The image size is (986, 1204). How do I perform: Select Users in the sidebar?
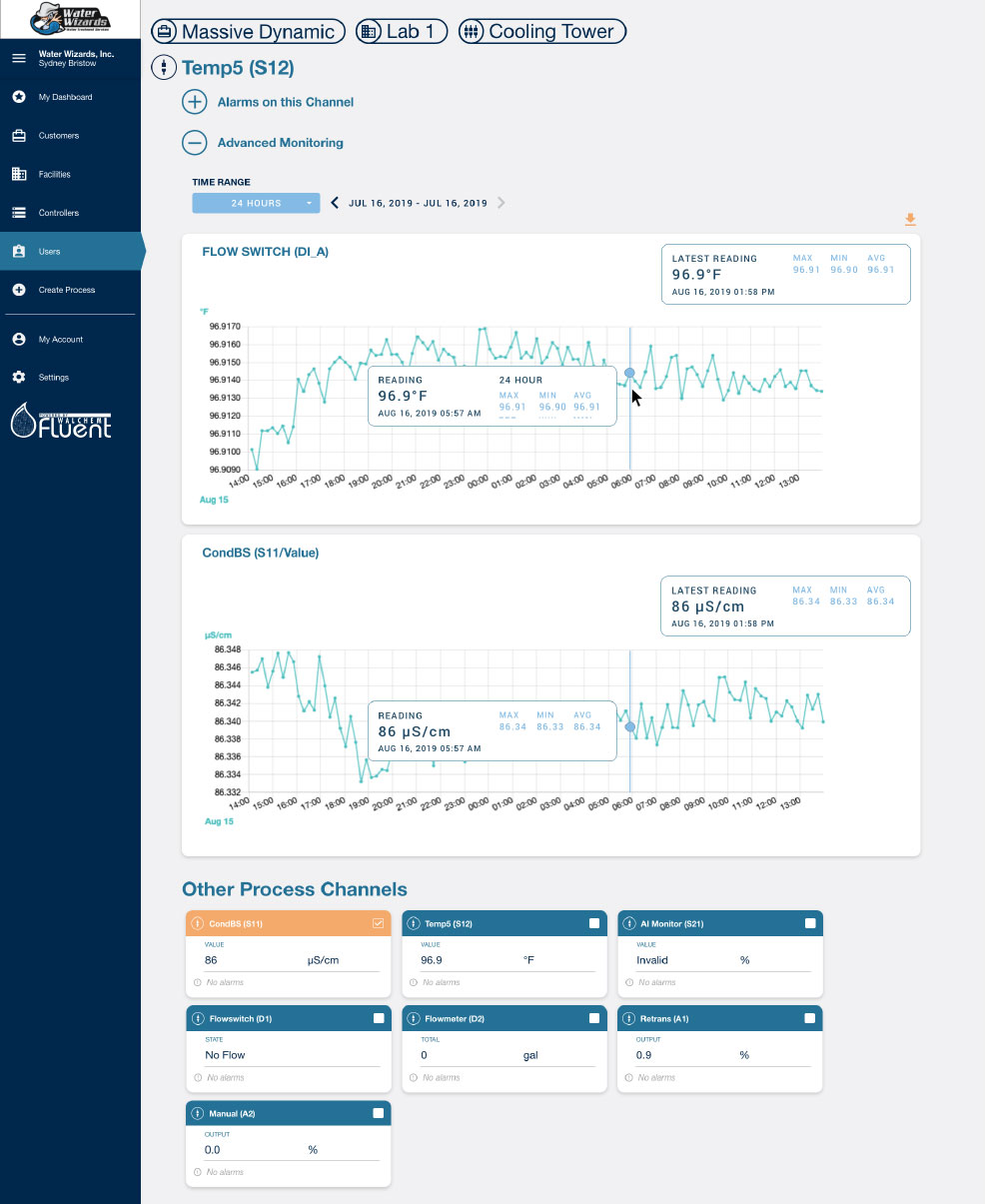pyautogui.click(x=19, y=251)
